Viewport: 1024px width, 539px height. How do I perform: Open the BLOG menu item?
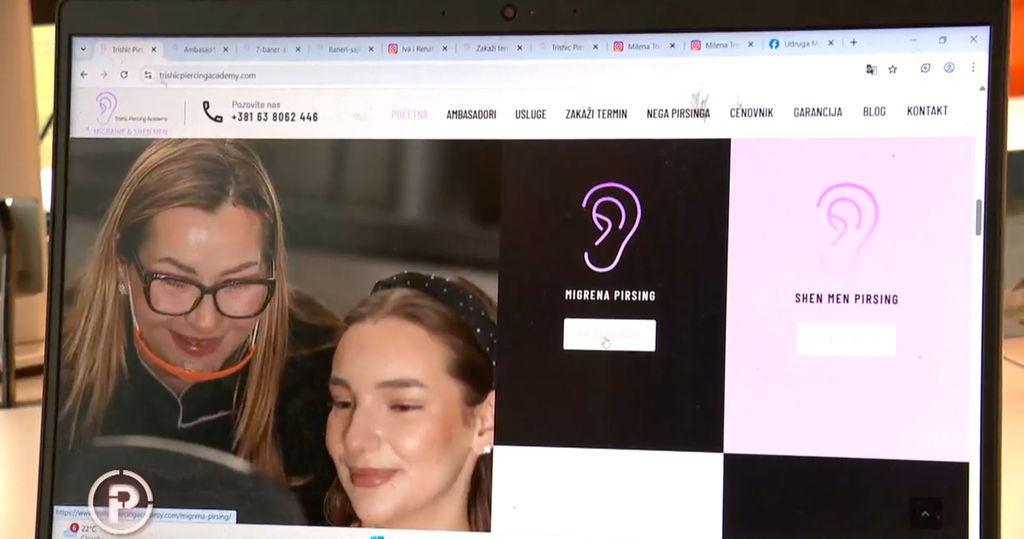[x=874, y=111]
